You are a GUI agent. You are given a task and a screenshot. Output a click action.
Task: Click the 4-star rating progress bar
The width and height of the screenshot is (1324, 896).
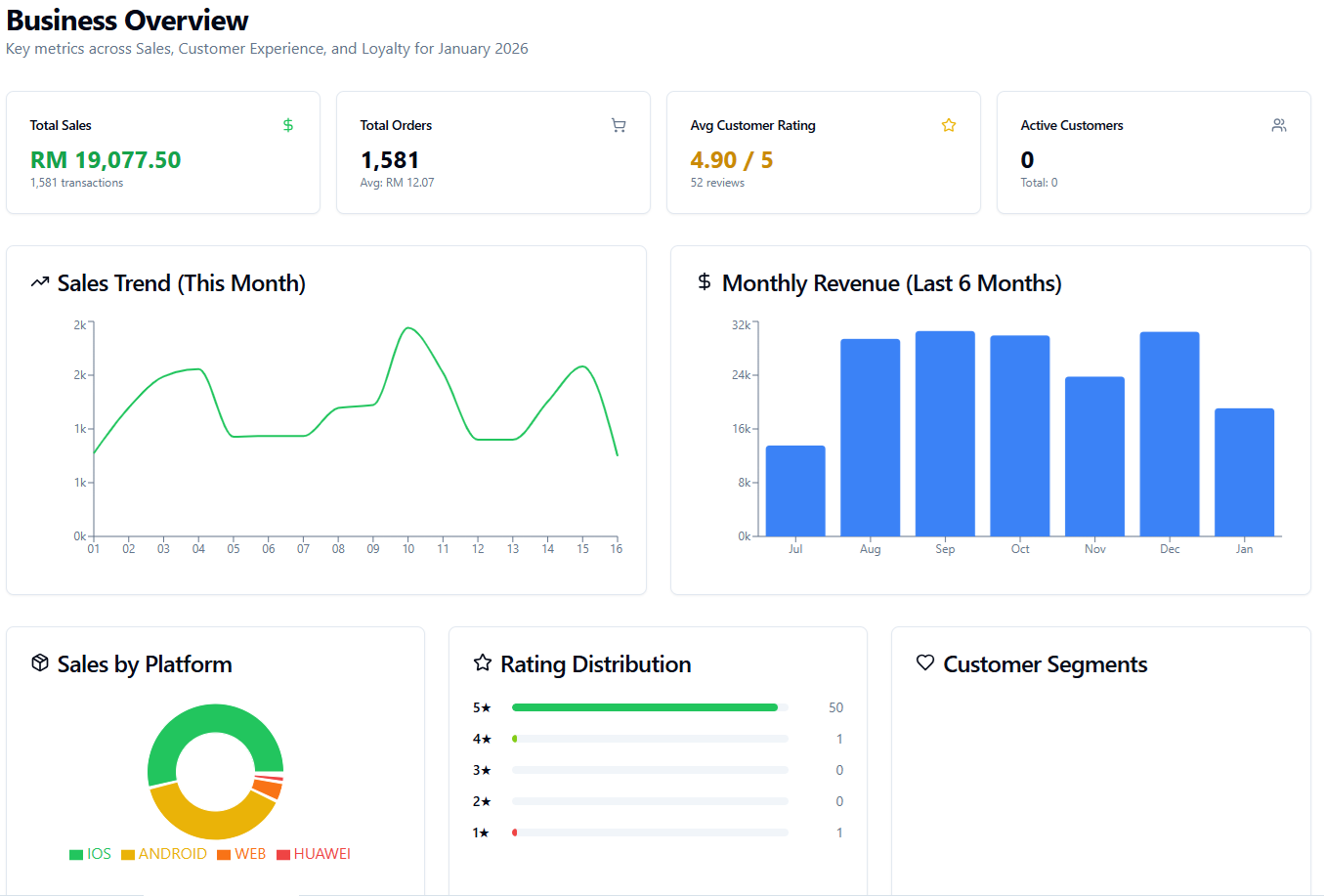coord(650,739)
